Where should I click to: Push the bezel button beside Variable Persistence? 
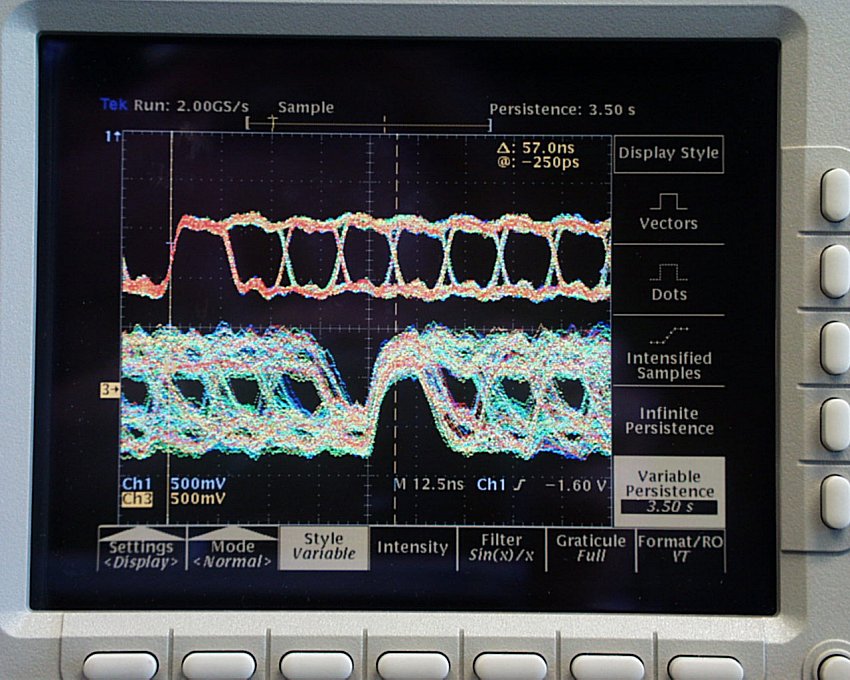(x=835, y=502)
